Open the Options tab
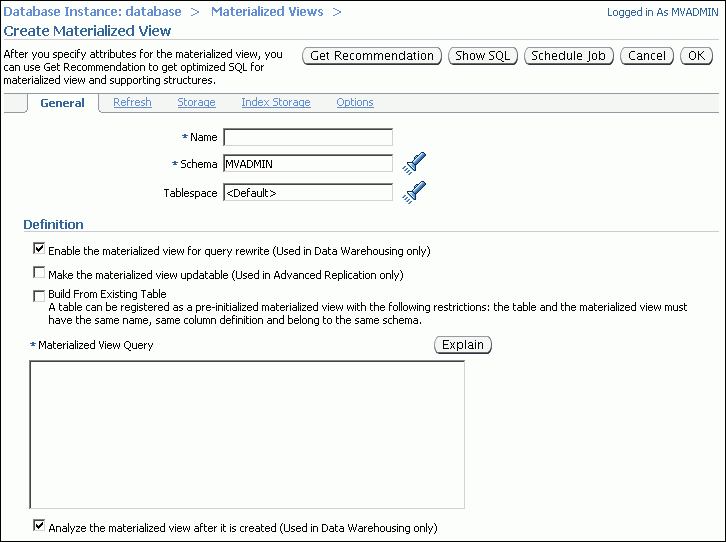 (355, 102)
